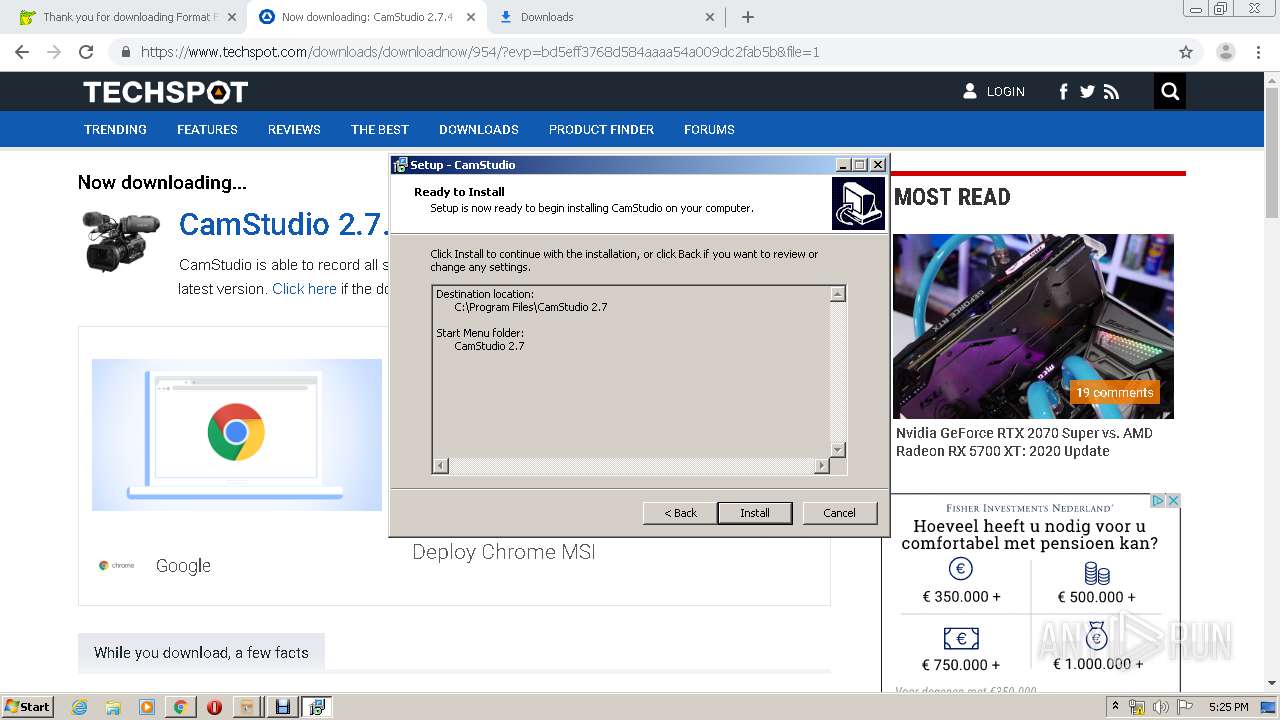Click the 'Deploy Chrome MSI' ad text
The width and height of the screenshot is (1280, 720).
pos(504,552)
